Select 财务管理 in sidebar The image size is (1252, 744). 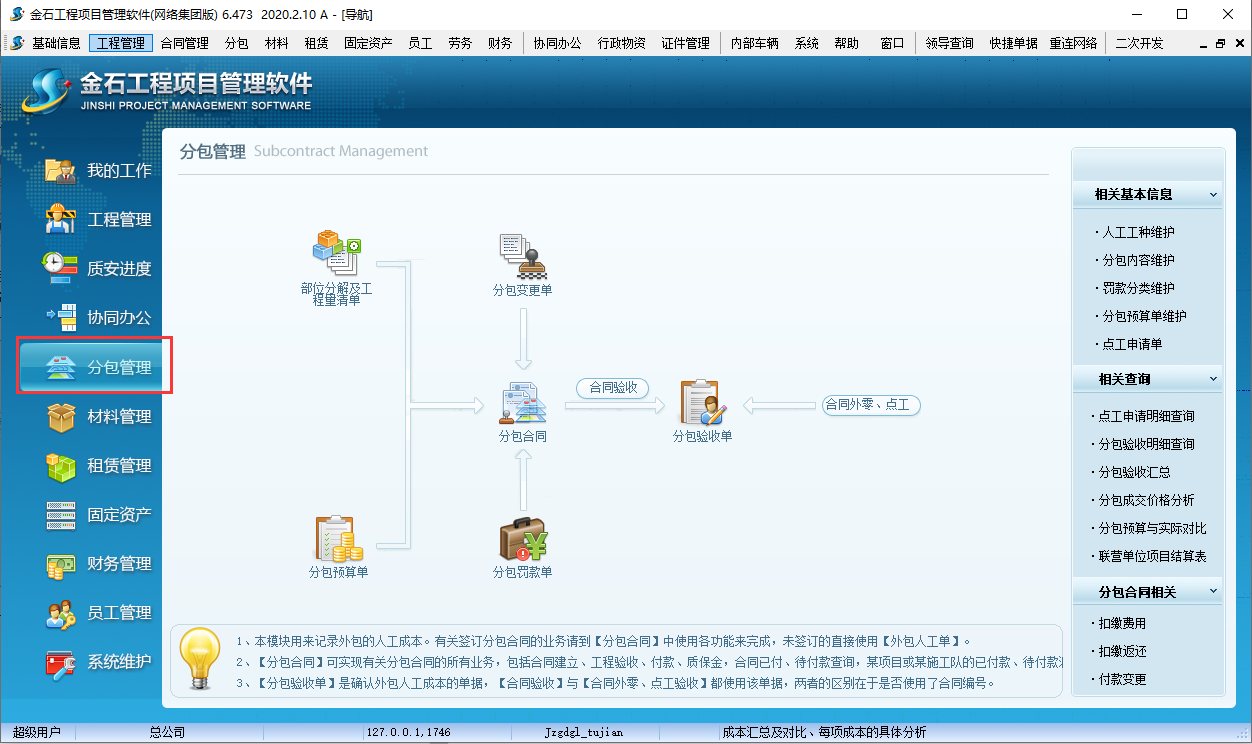(98, 563)
